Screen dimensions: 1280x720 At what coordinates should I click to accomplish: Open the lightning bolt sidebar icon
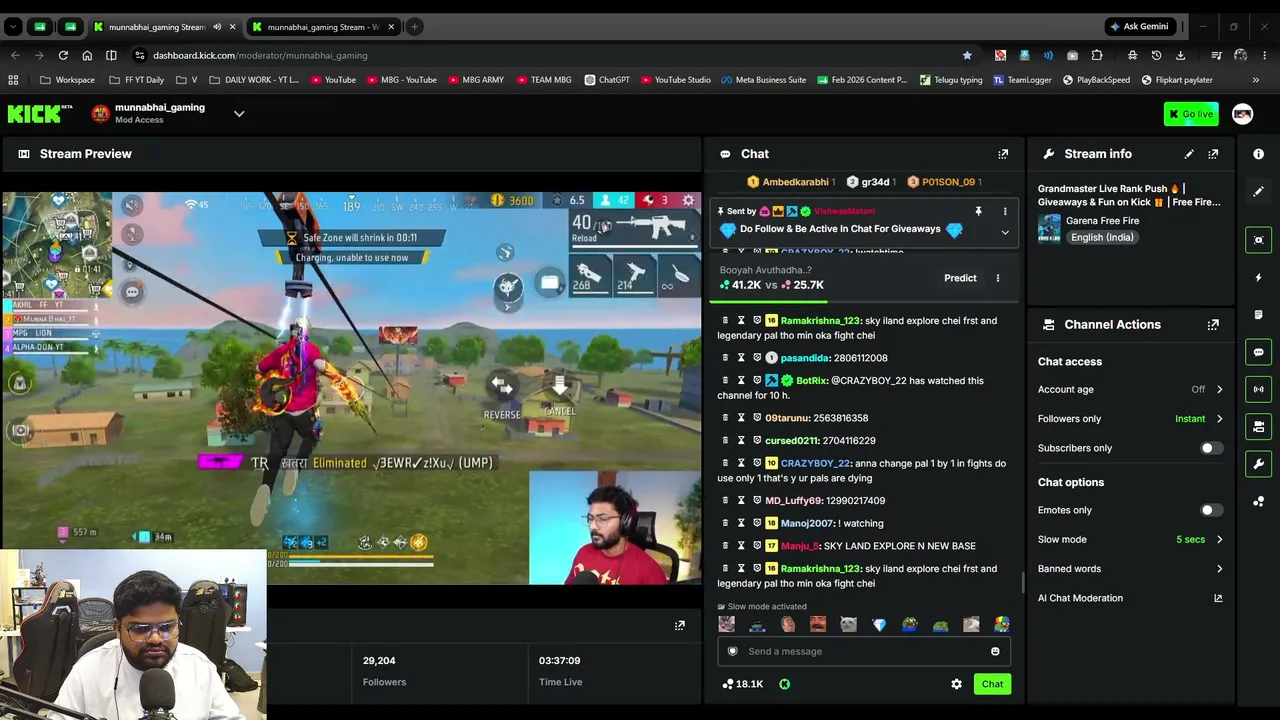coord(1258,277)
